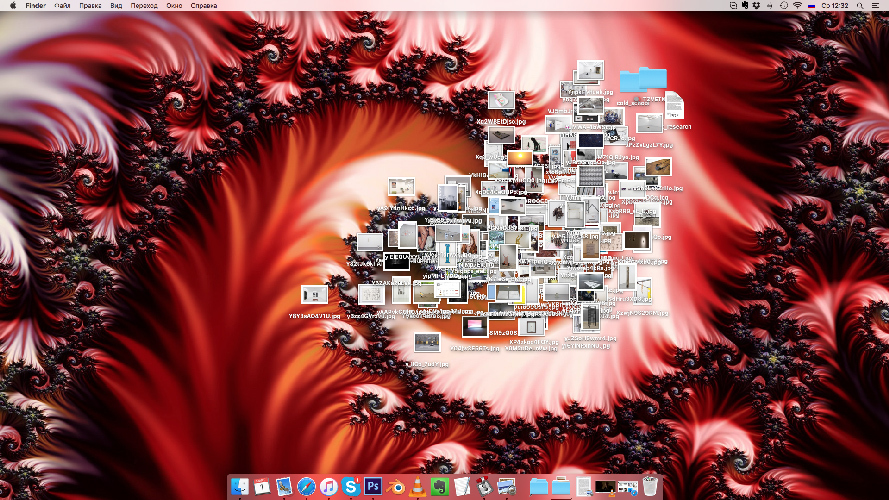Open Spotlight search in menu bar
The image size is (889, 500).
[x=858, y=5]
